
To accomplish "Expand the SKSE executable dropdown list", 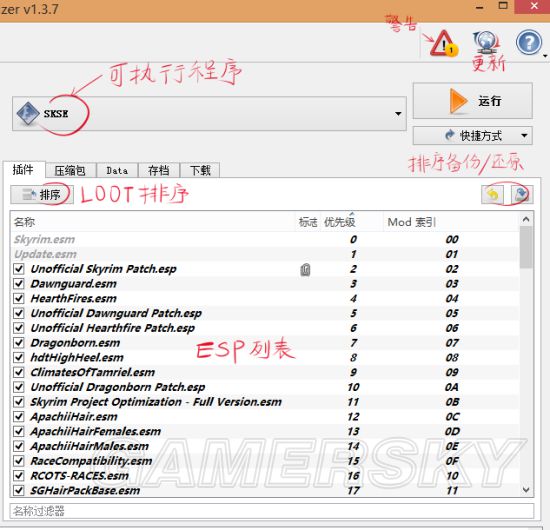I will 398,114.
